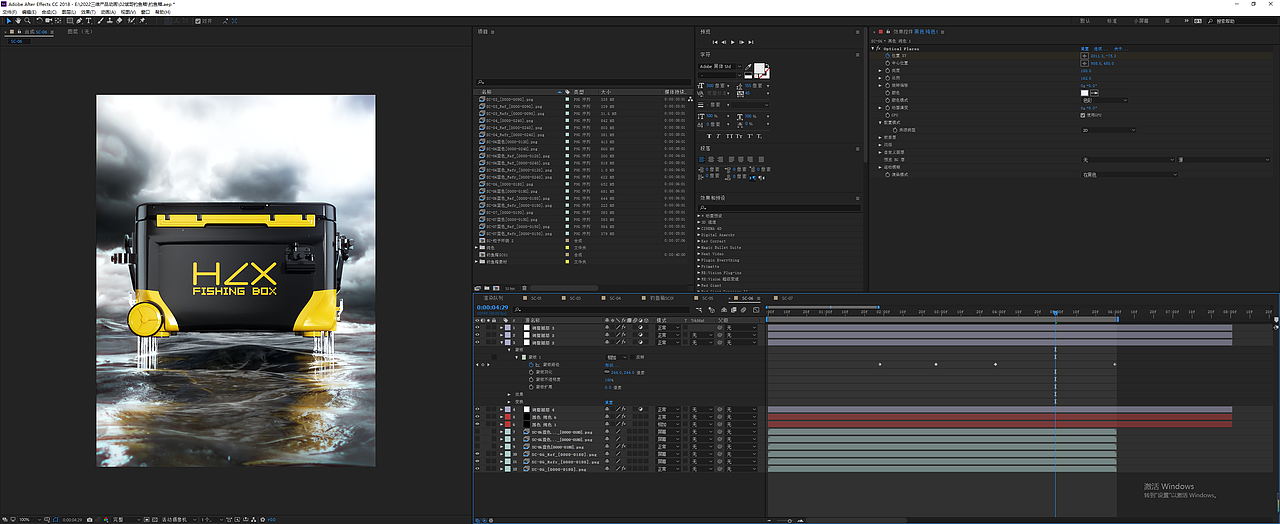Open blend mode dropdown for layer 1

click(668, 327)
